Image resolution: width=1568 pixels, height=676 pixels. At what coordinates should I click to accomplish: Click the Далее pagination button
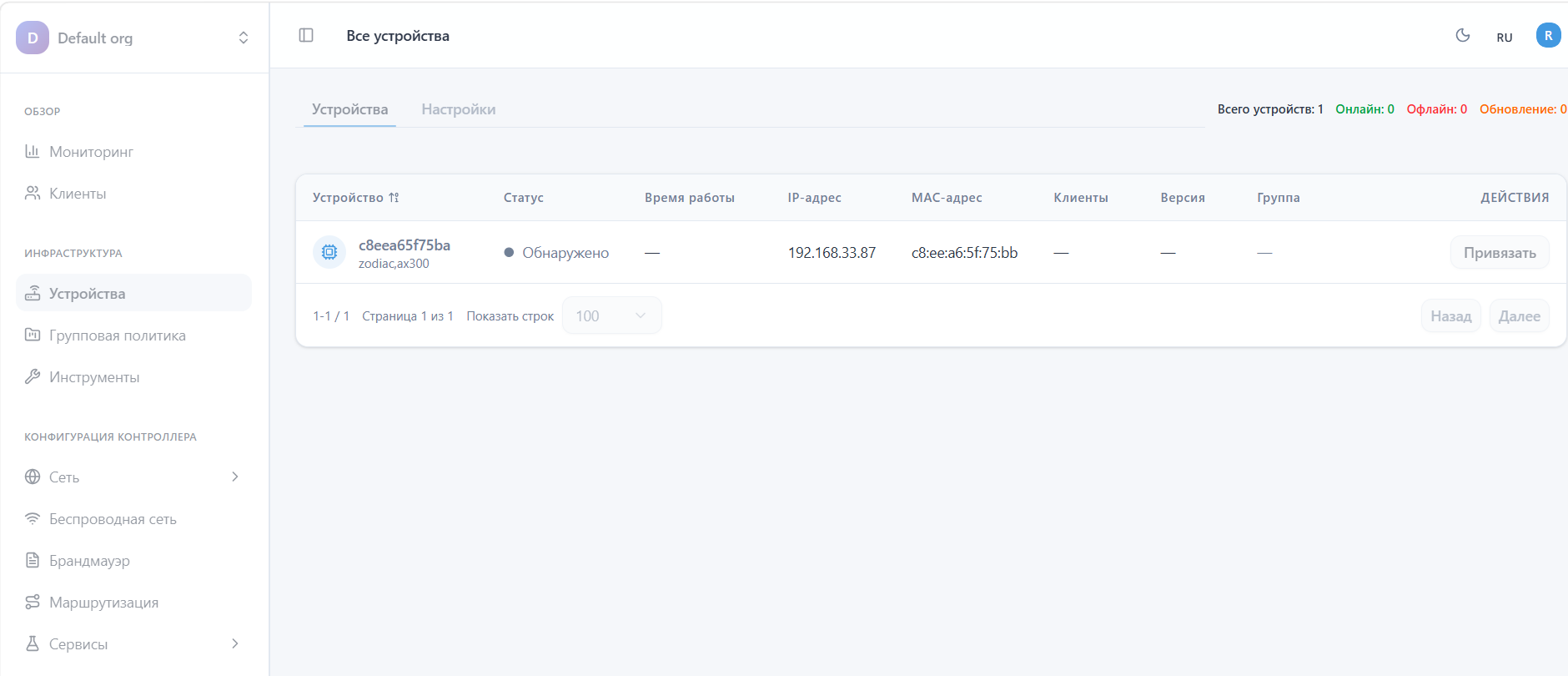click(x=1519, y=316)
